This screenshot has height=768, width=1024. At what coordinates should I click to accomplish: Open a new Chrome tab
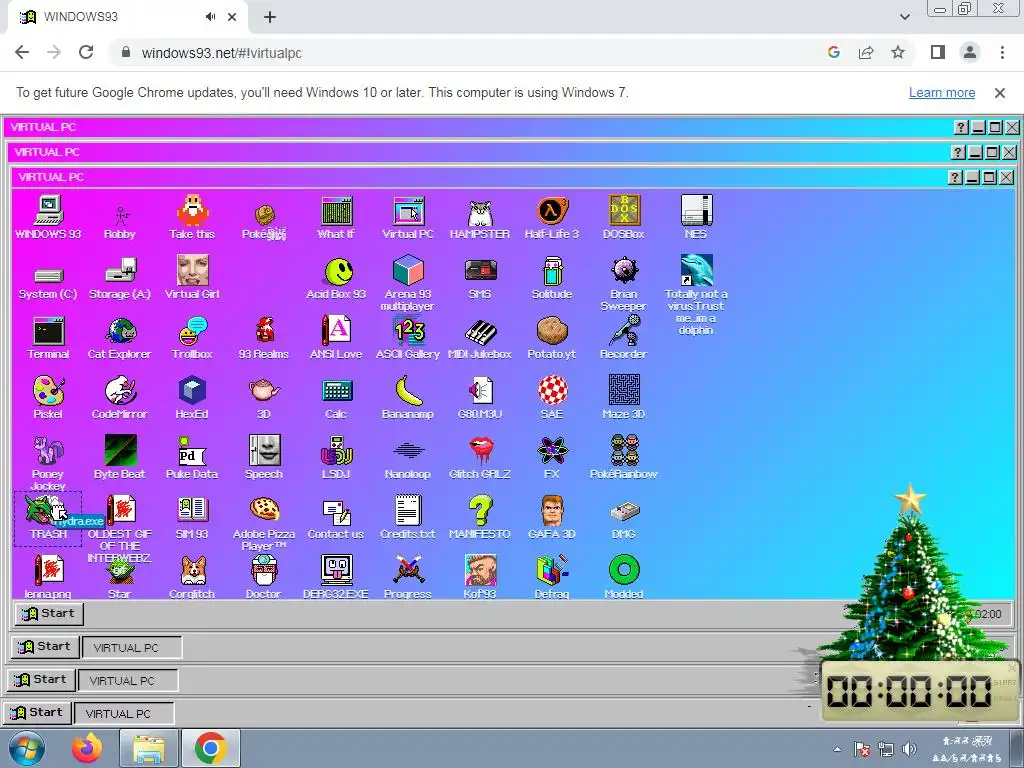pos(270,17)
